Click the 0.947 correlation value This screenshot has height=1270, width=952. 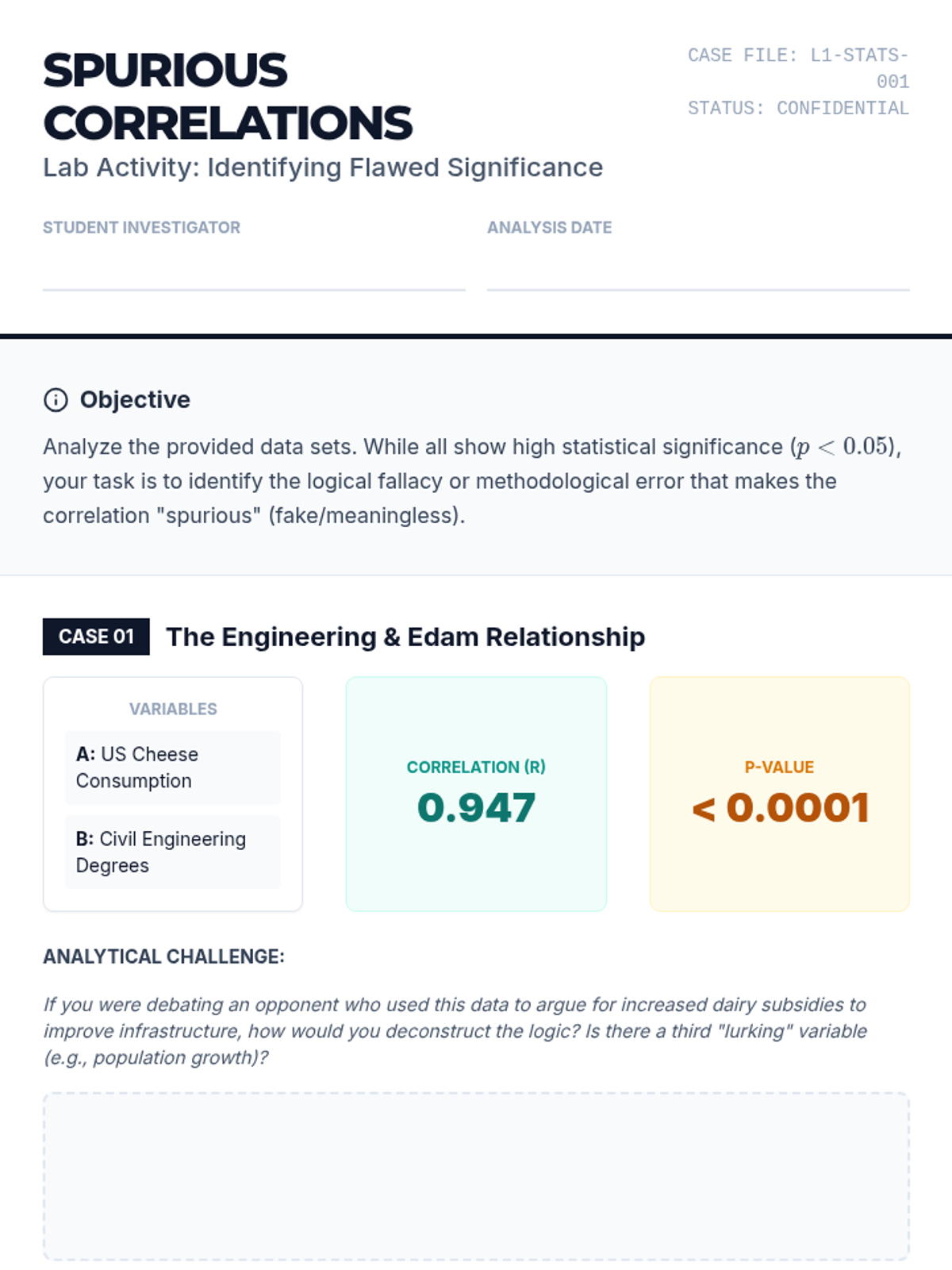point(476,808)
